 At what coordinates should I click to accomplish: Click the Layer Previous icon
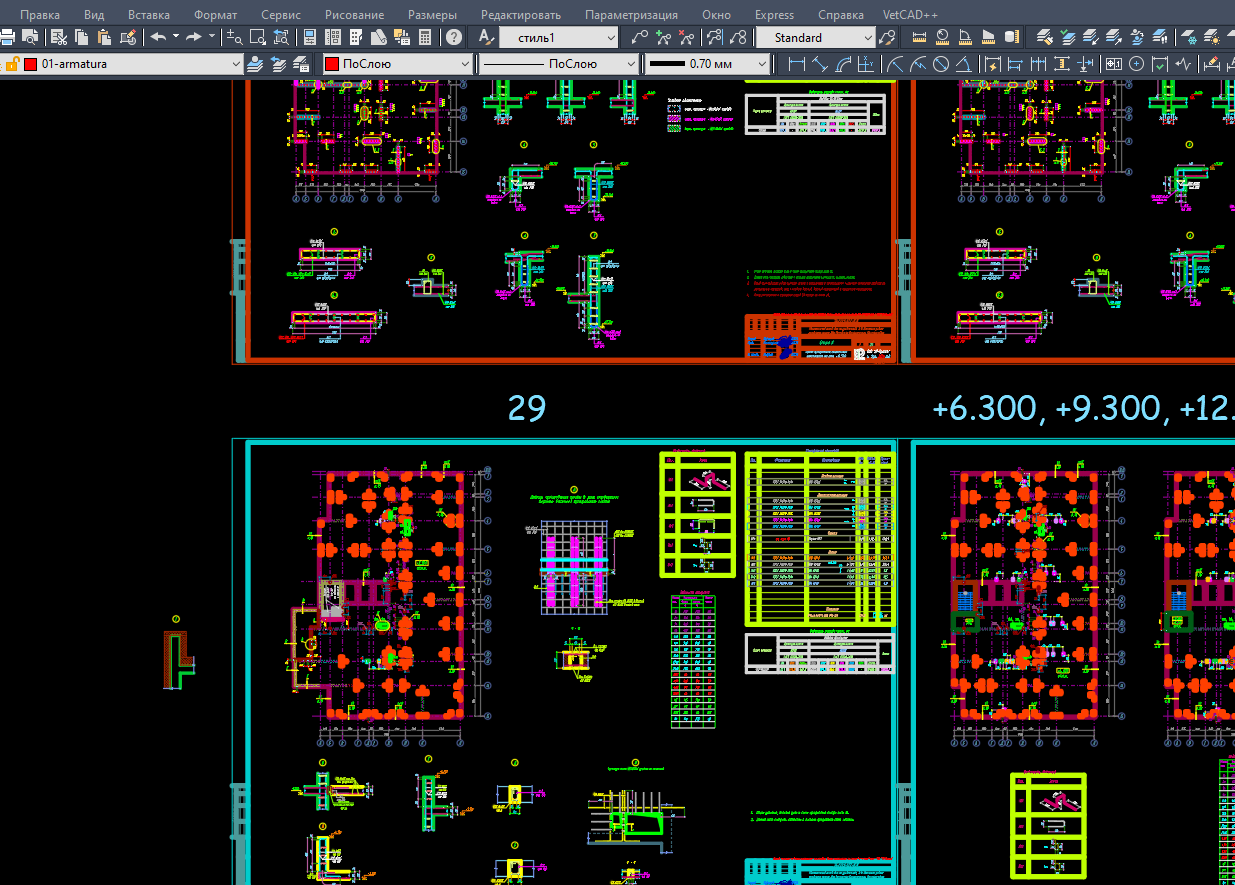click(x=277, y=64)
